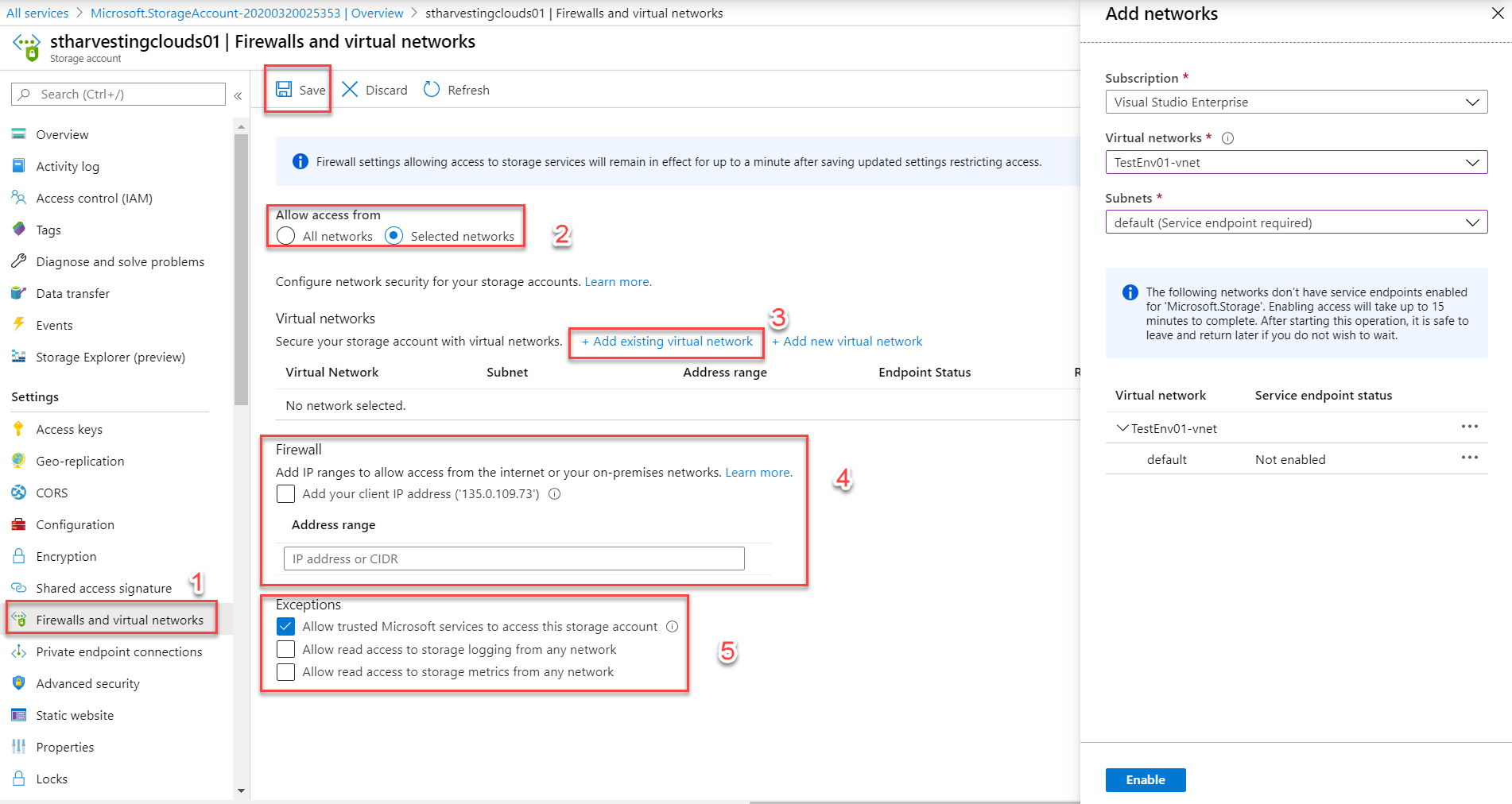This screenshot has width=1512, height=804.
Task: Click Add existing virtual network link
Action: click(667, 342)
